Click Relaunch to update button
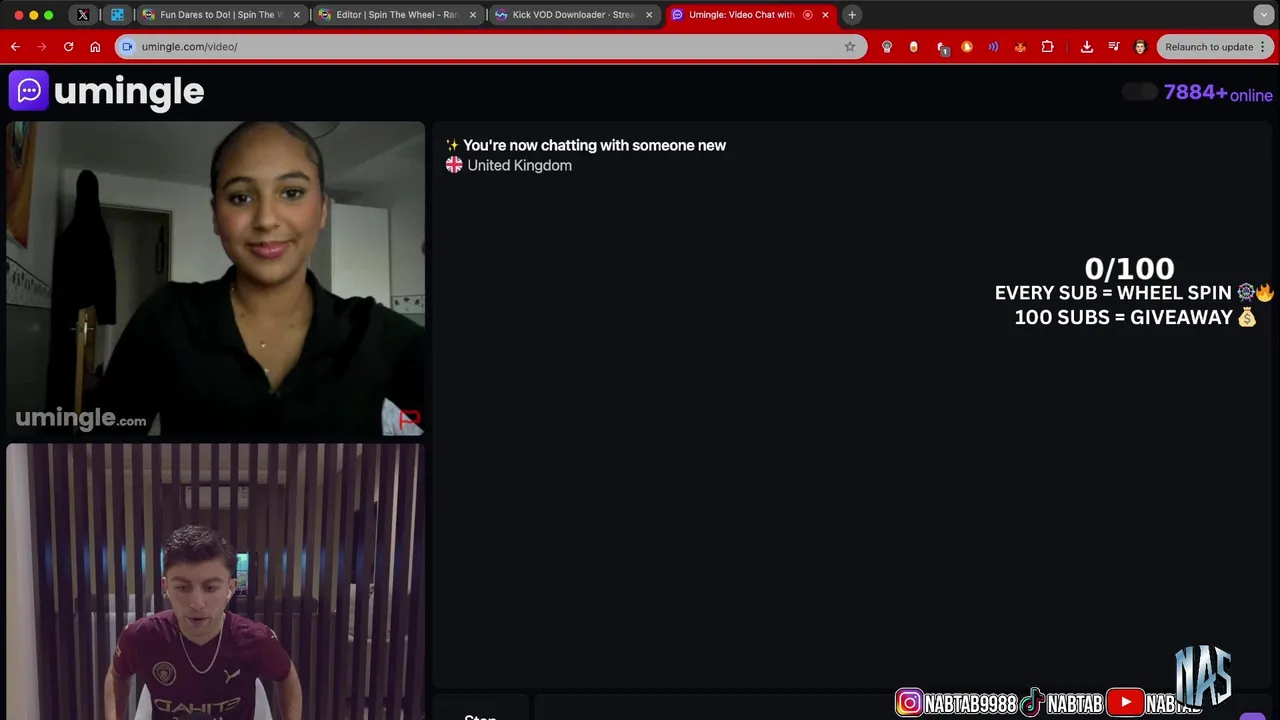The width and height of the screenshot is (1280, 720). tap(1208, 47)
